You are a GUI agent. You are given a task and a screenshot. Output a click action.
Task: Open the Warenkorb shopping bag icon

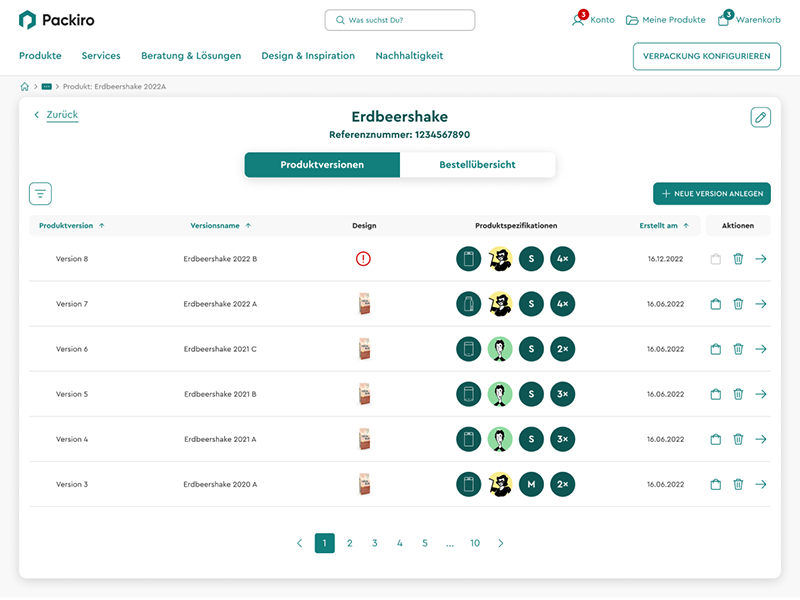[724, 20]
